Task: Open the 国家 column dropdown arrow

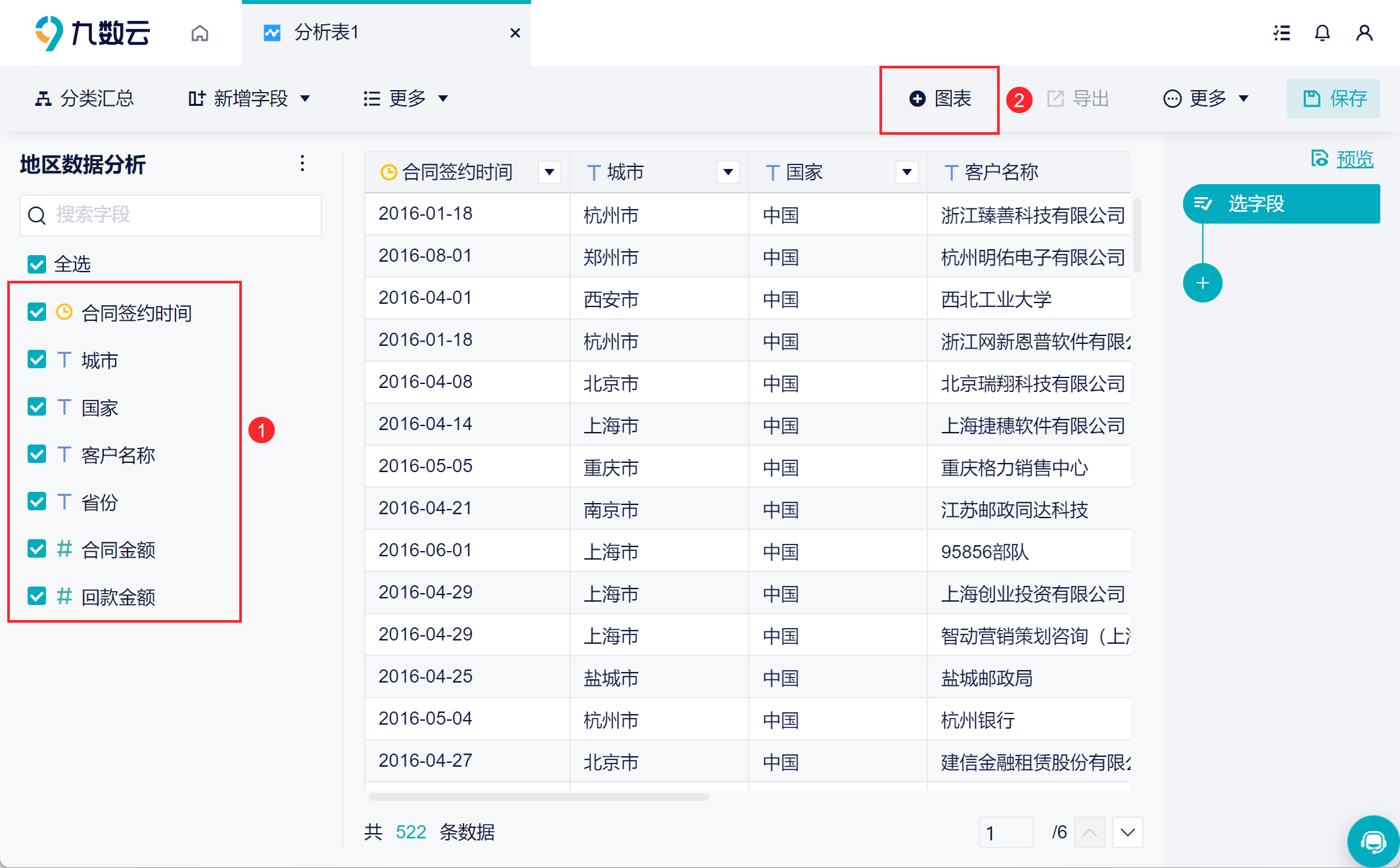Action: pyautogui.click(x=906, y=172)
